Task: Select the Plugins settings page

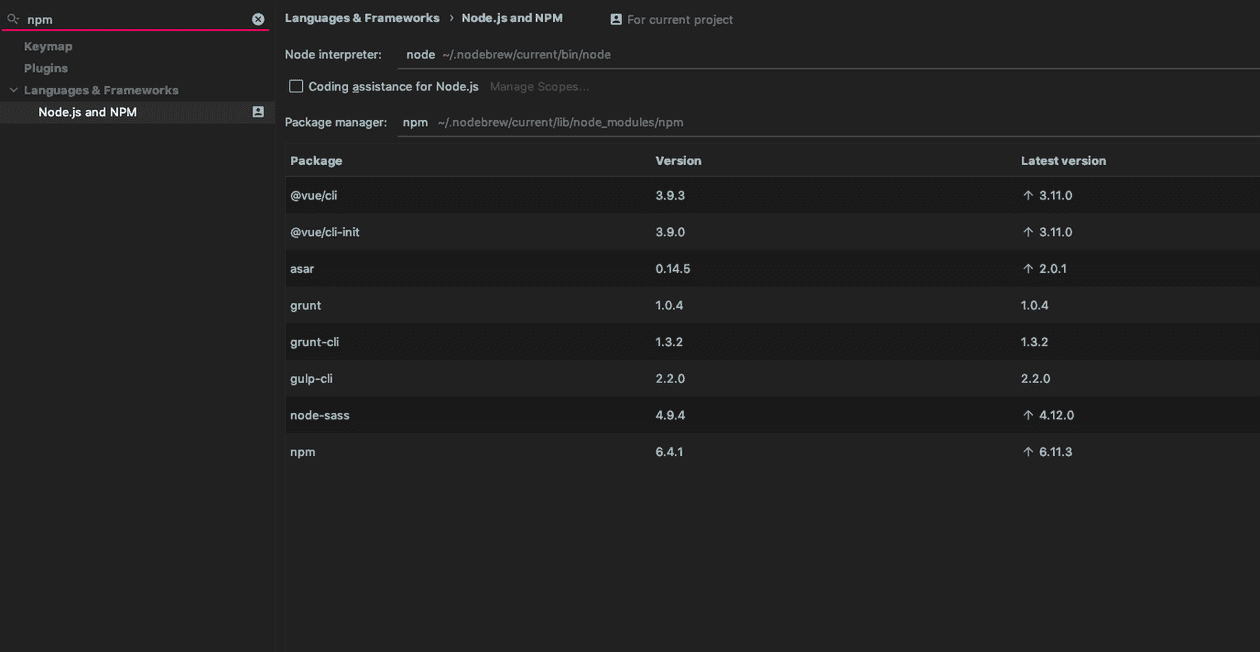Action: (x=45, y=68)
